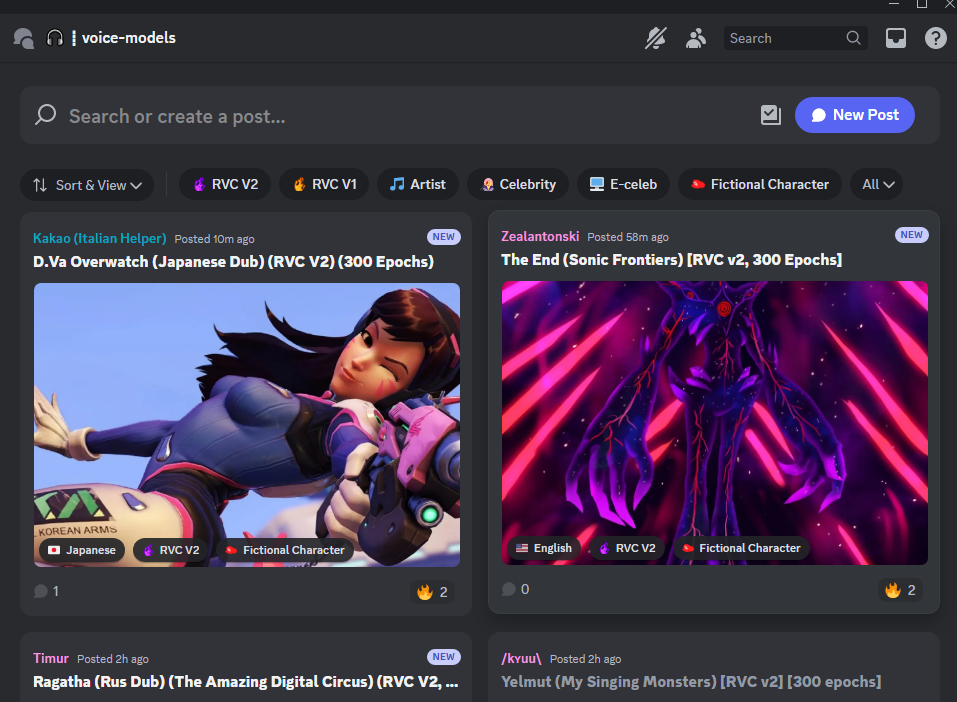This screenshot has height=702, width=957.
Task: Click the NEW badge on the Ragatha post
Action: (x=444, y=657)
